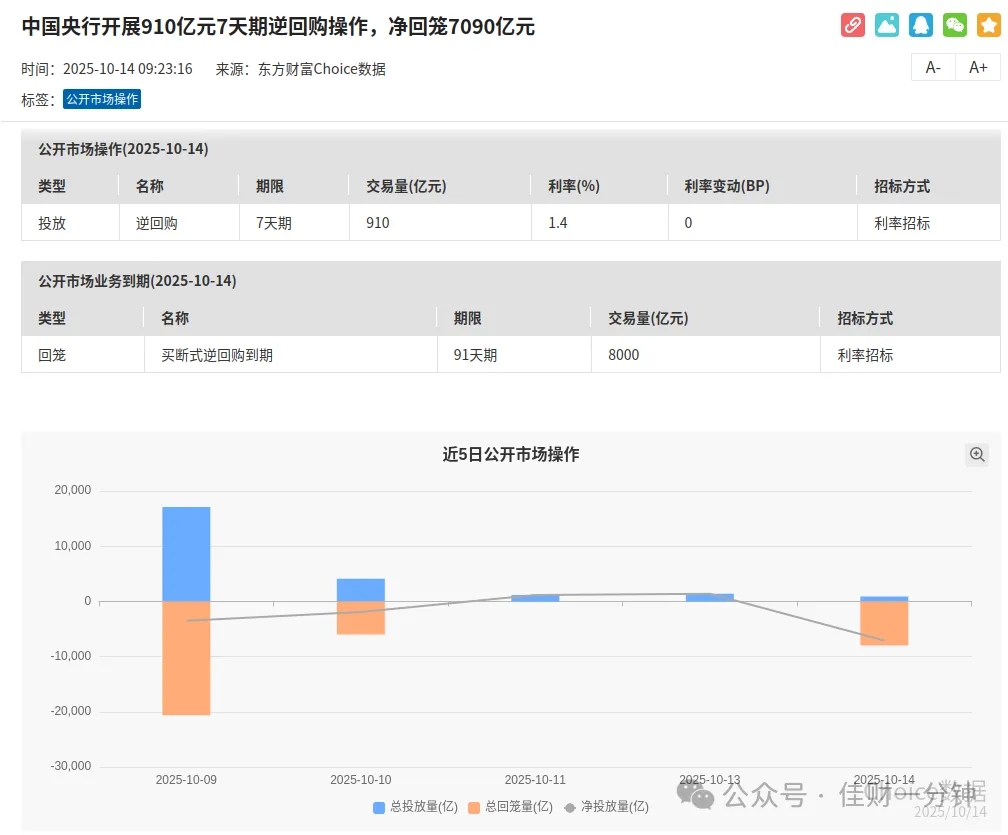
Task: Select blue bar for 2025-10-09
Action: point(186,554)
